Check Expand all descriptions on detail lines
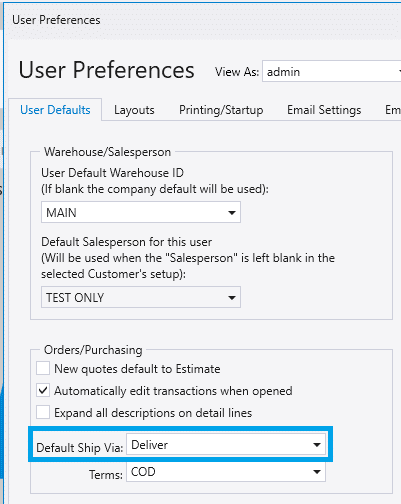Screen dimensions: 401x504 tap(43, 412)
